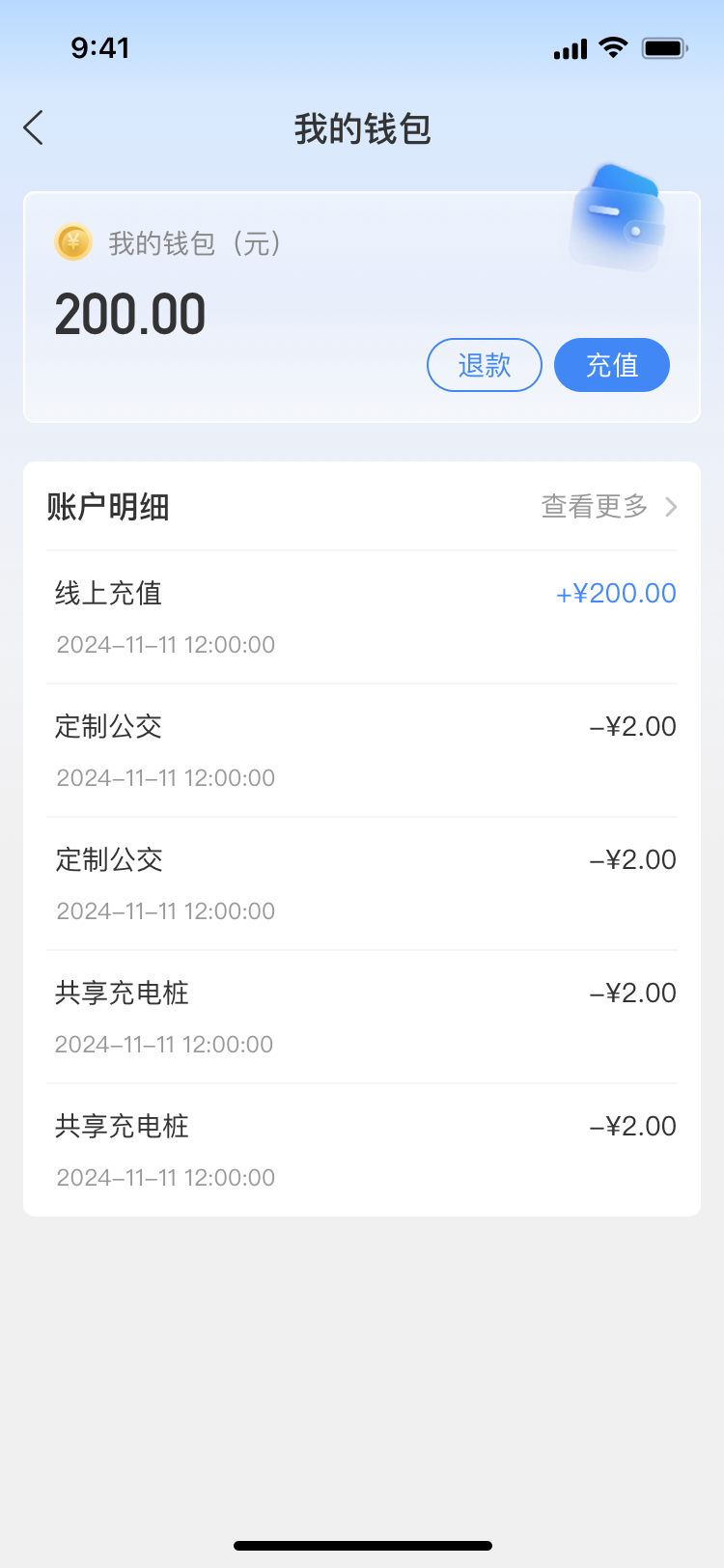This screenshot has height=1568, width=724.
Task: Tap the back arrow in the header
Action: coord(34,127)
